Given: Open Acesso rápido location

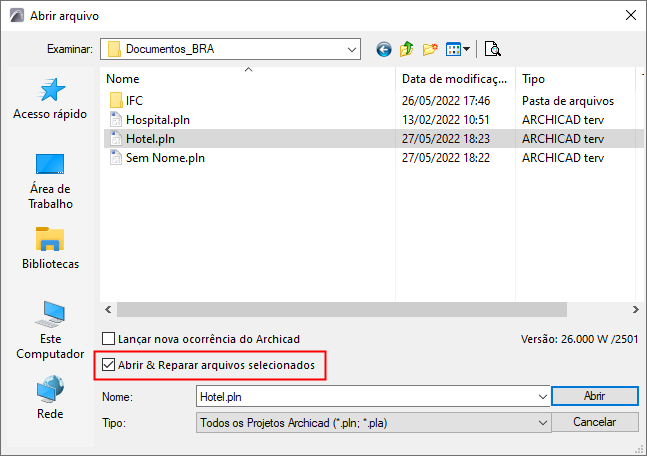Looking at the screenshot, I should click(x=50, y=98).
